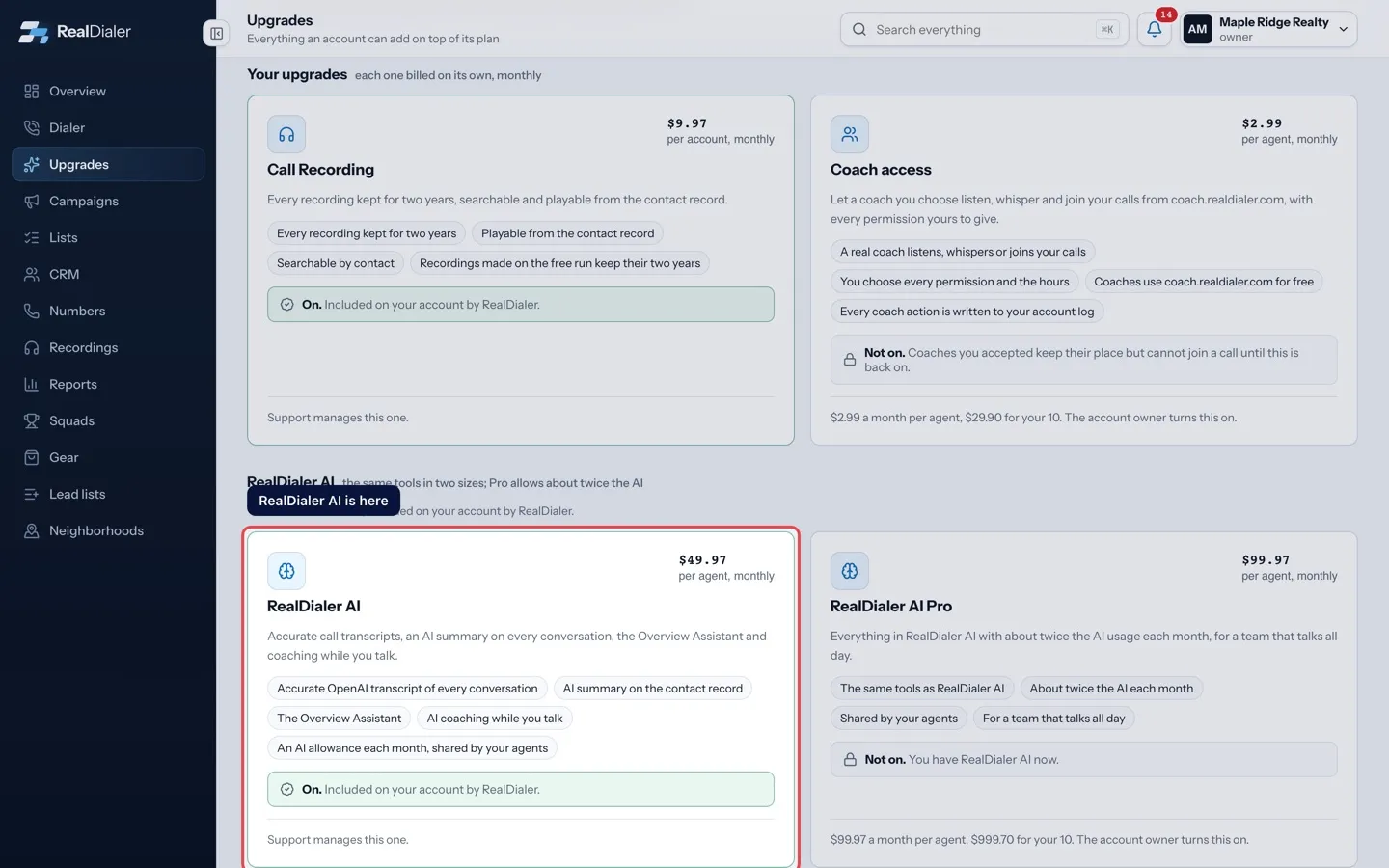Open the notifications bell
Viewport: 1389px width, 868px height.
coord(1154,29)
